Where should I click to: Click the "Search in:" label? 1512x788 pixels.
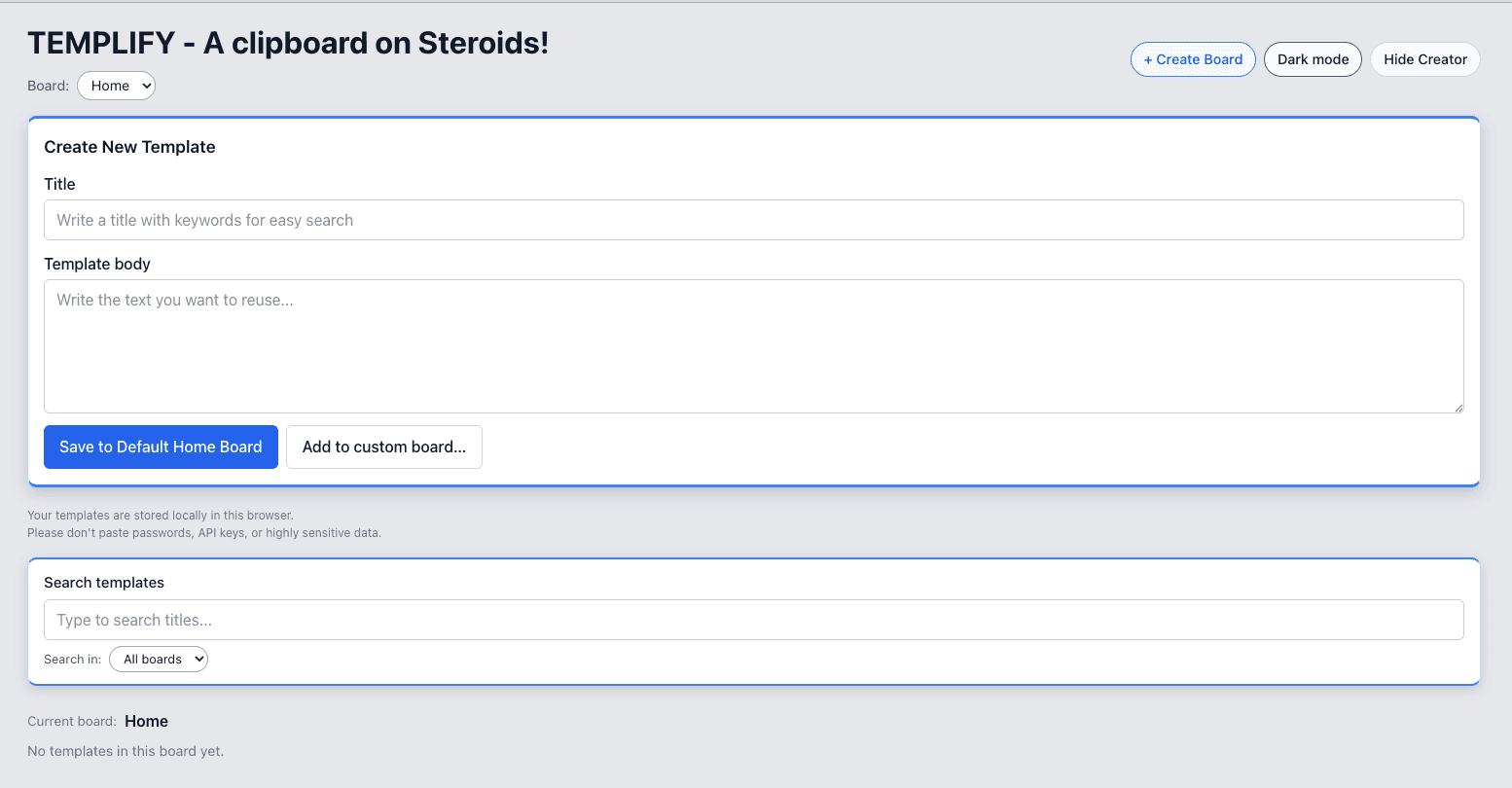[72, 659]
